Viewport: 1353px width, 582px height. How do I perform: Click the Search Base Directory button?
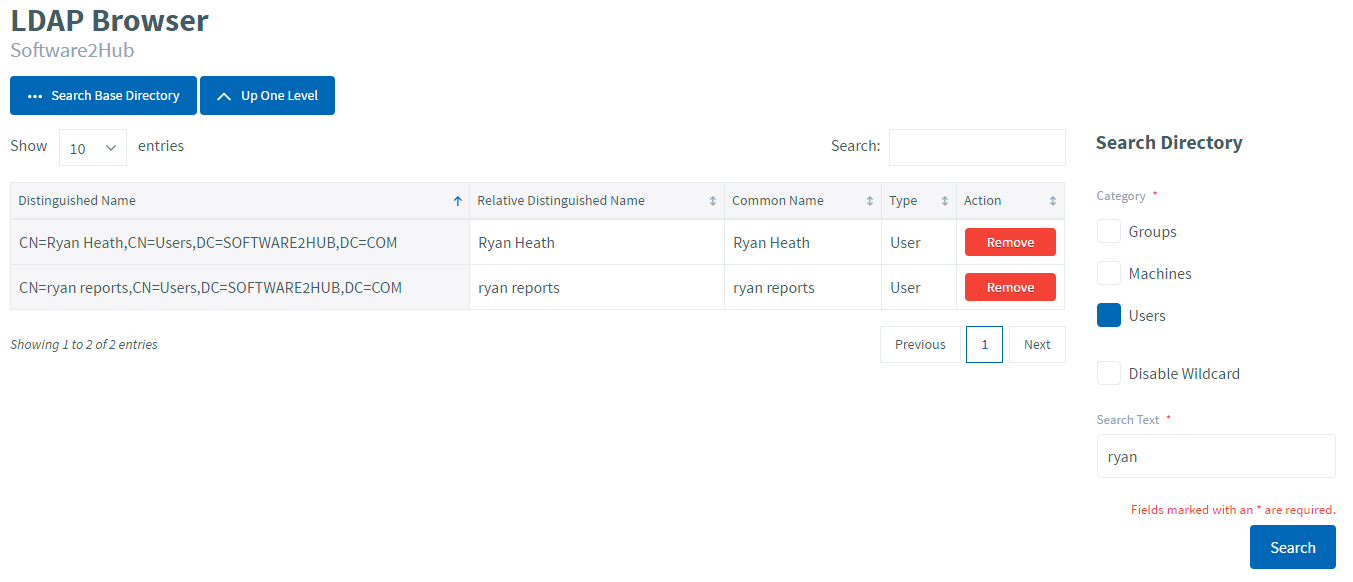[103, 96]
